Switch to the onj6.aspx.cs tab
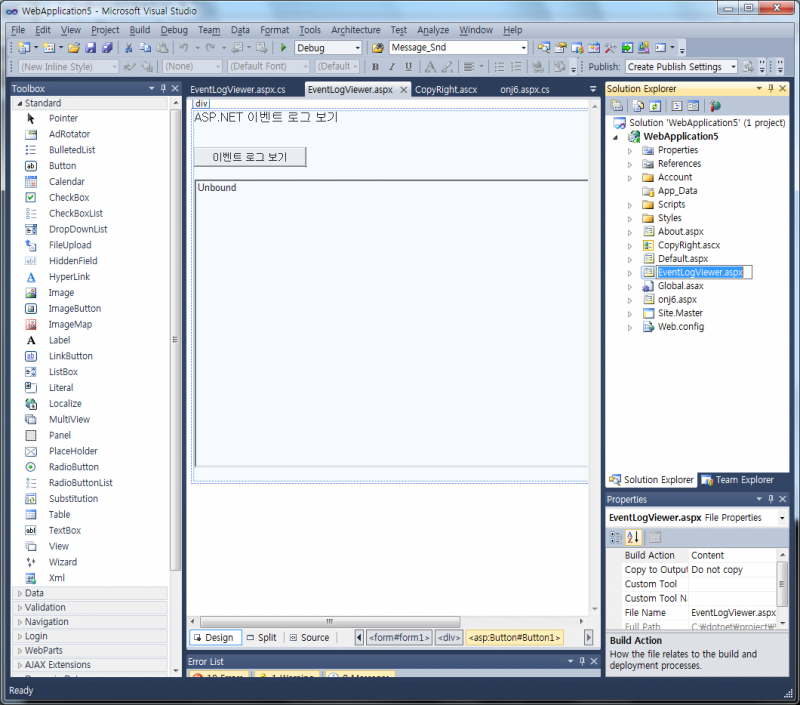 click(x=524, y=90)
